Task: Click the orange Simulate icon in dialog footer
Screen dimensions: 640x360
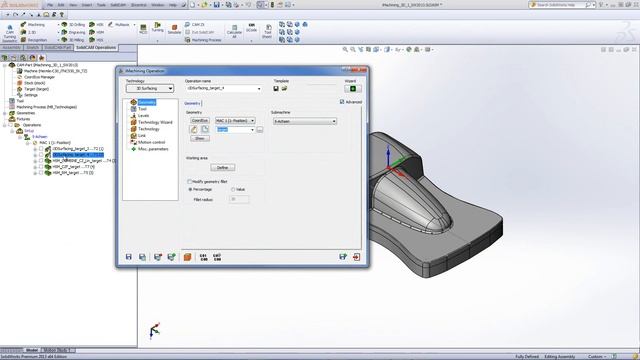Action: [187, 257]
